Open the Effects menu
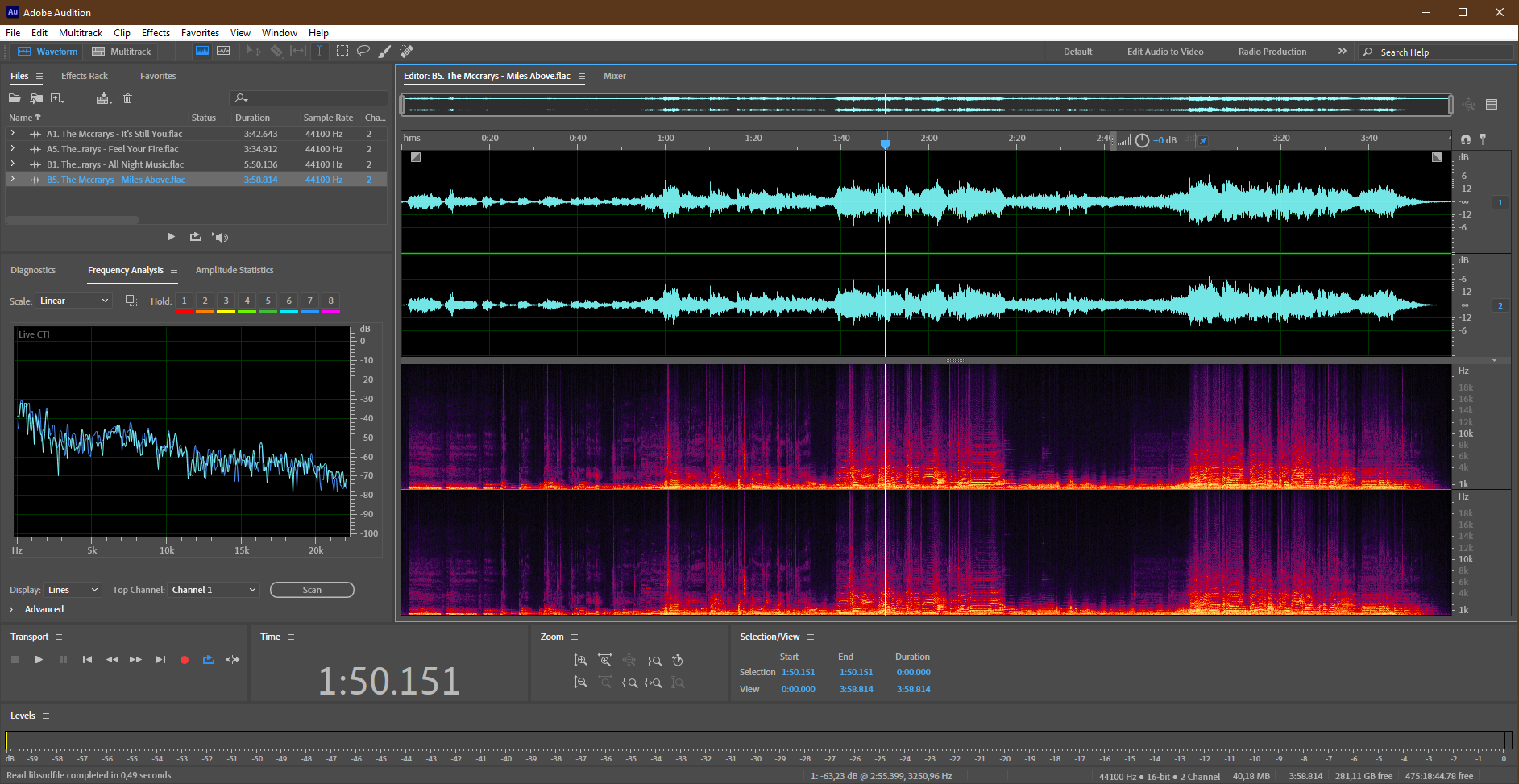 [156, 33]
